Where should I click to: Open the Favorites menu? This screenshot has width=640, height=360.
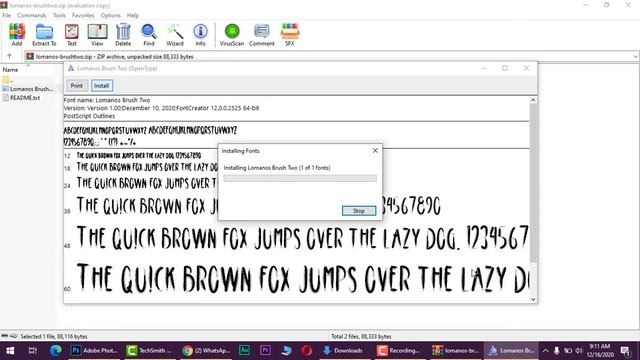point(83,15)
